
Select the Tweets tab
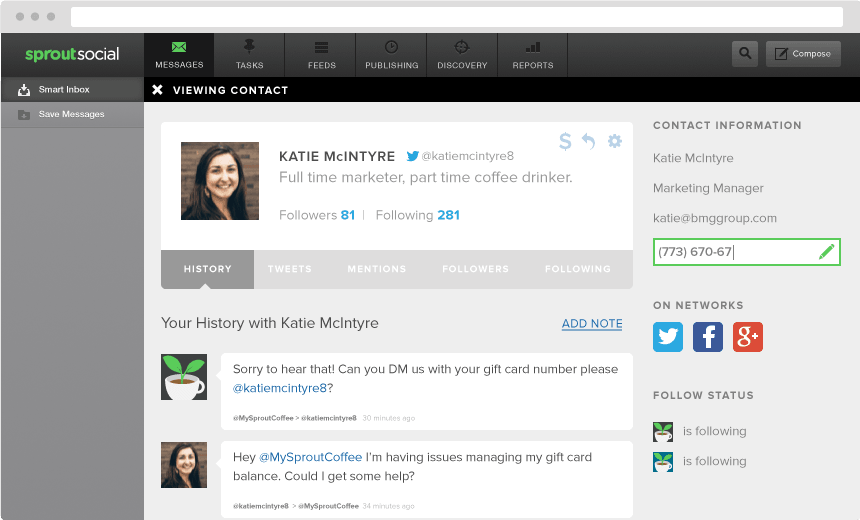[290, 269]
